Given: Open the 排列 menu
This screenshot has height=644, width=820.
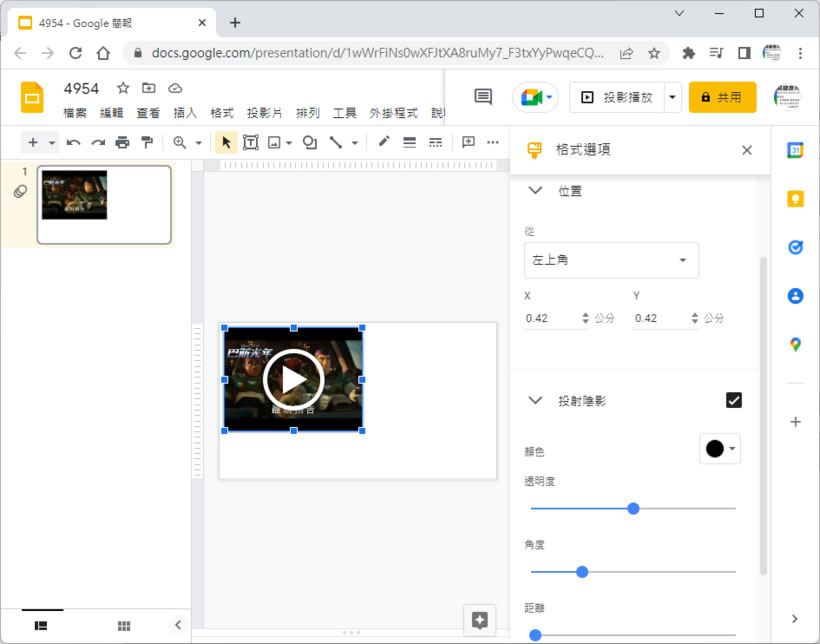Looking at the screenshot, I should pos(308,112).
